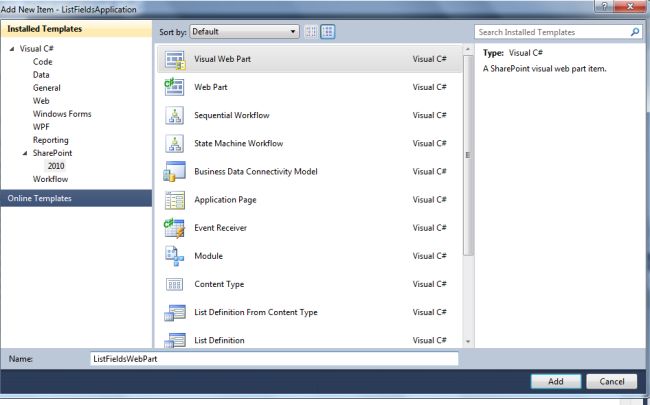
Task: Select the "Content Type" row text
Action: pos(219,284)
